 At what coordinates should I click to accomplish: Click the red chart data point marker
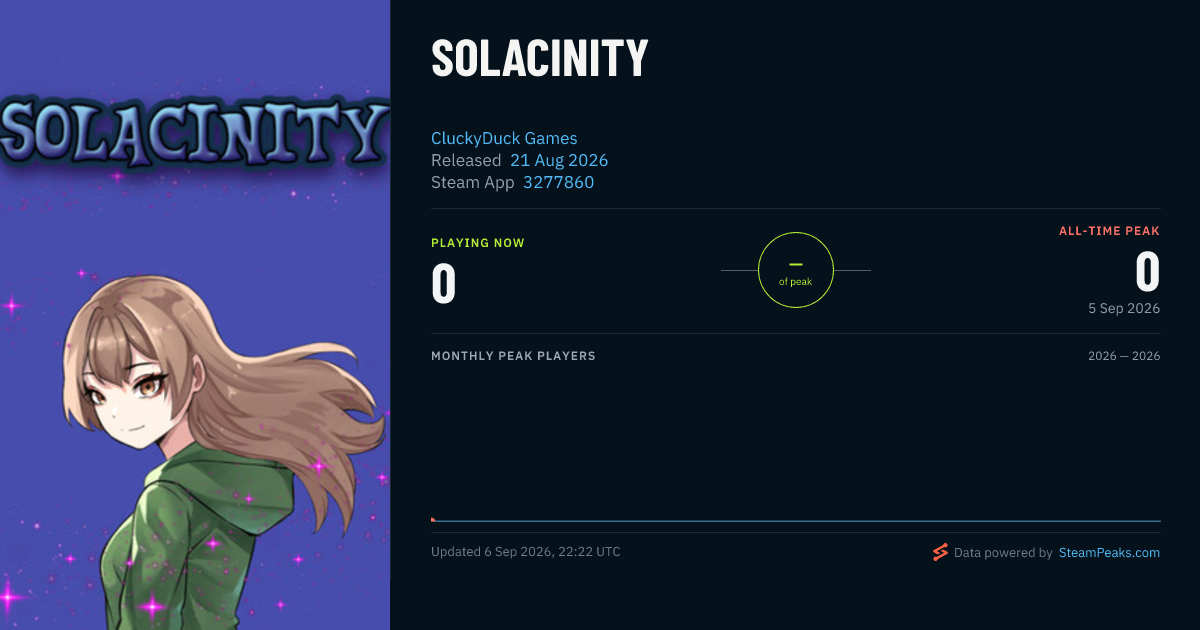pyautogui.click(x=433, y=520)
